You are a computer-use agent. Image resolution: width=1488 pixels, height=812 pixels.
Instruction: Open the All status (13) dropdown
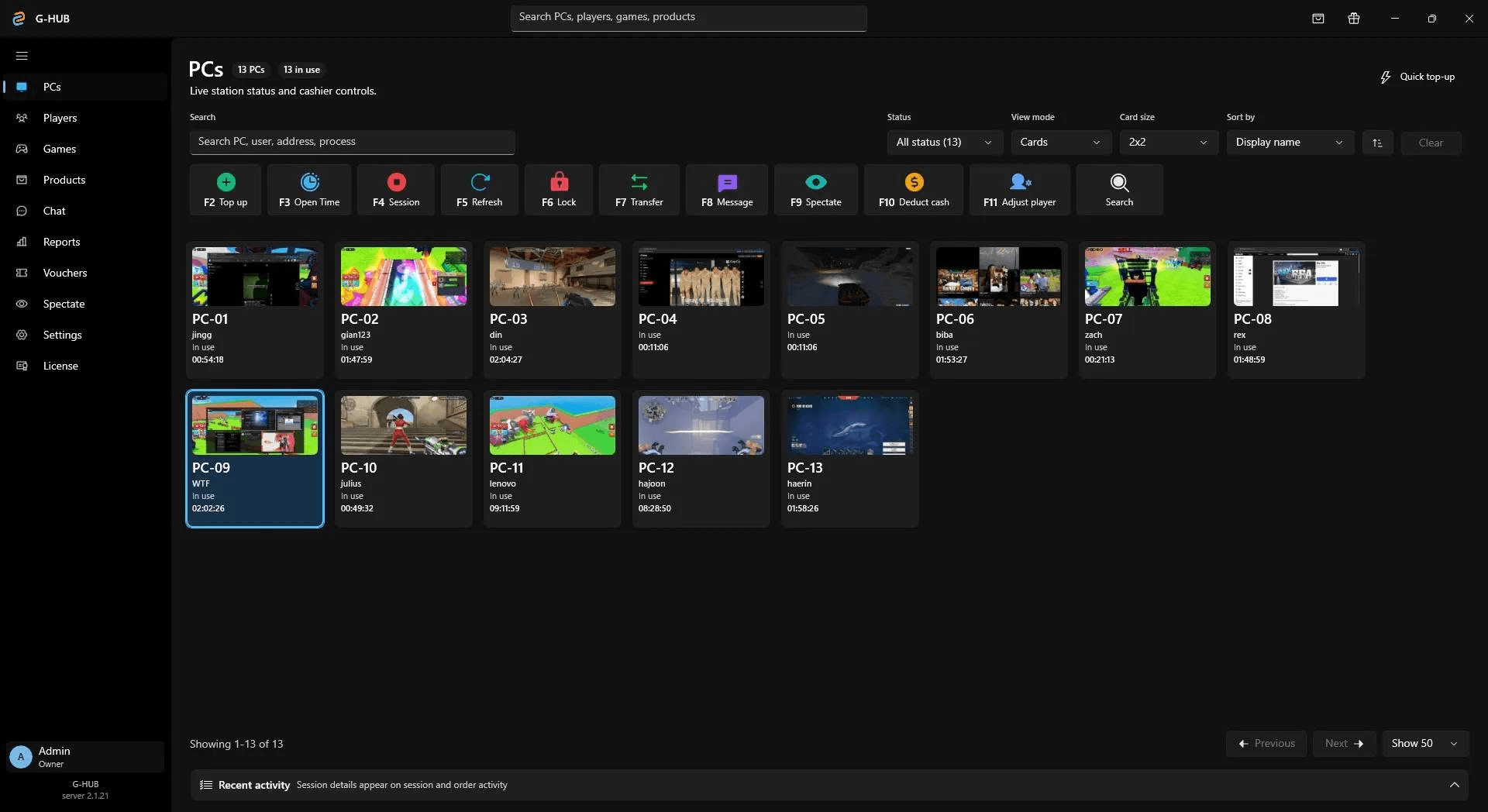[945, 143]
